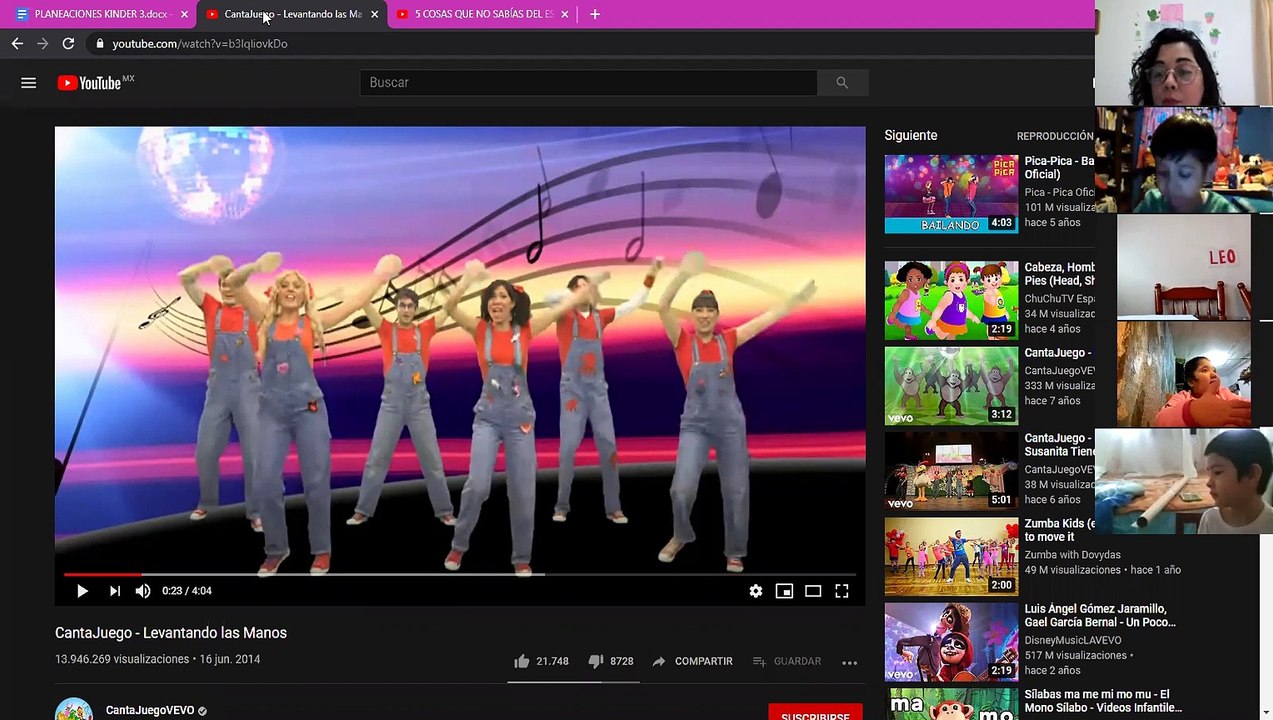
Task: Mute the video volume
Action: [143, 591]
